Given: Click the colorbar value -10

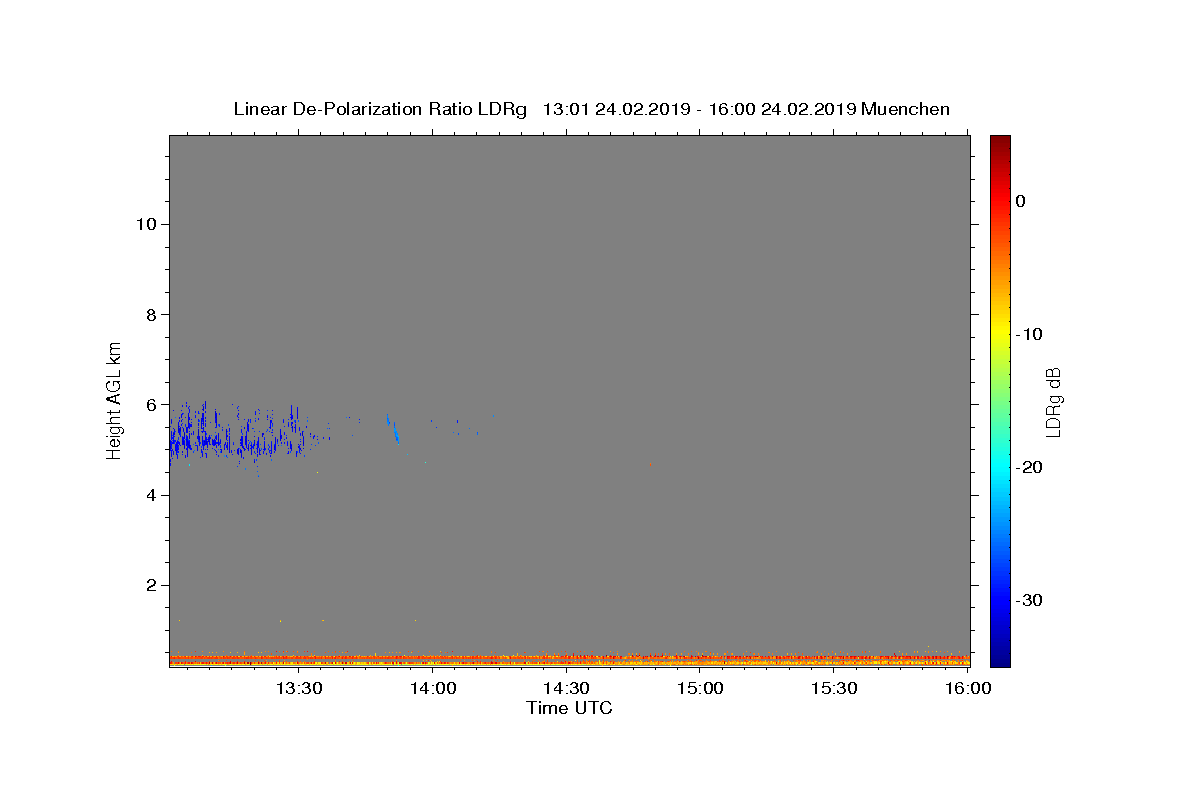Looking at the screenshot, I should point(1030,334).
